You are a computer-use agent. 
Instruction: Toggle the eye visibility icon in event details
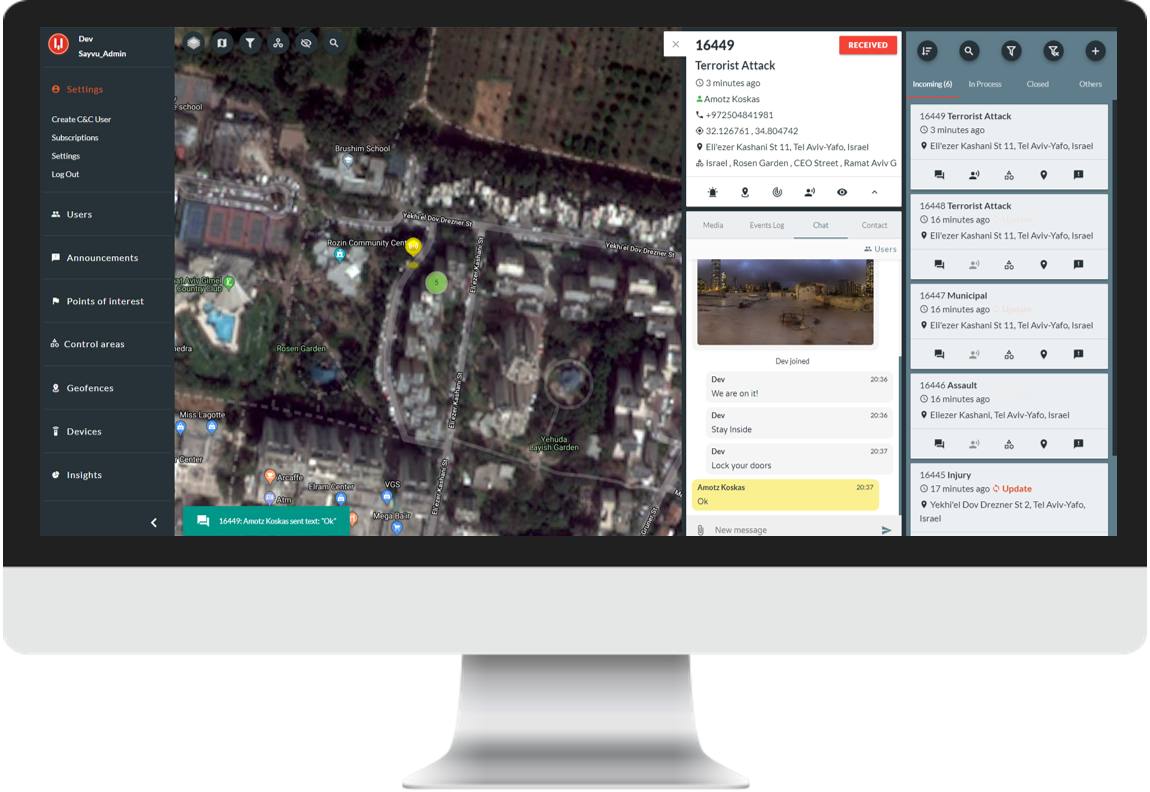pyautogui.click(x=842, y=192)
